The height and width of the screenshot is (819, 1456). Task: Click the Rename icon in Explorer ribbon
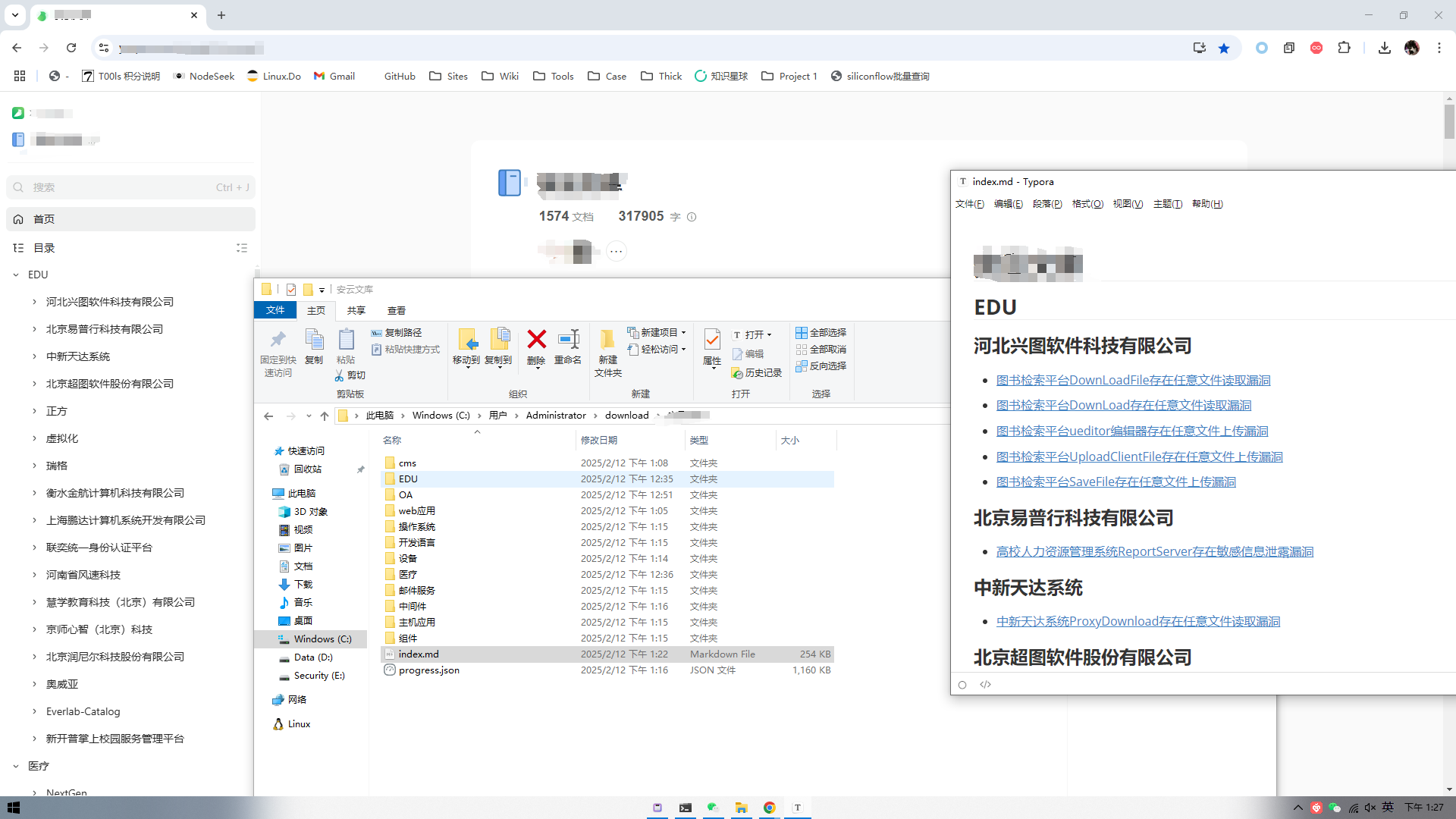click(x=568, y=340)
